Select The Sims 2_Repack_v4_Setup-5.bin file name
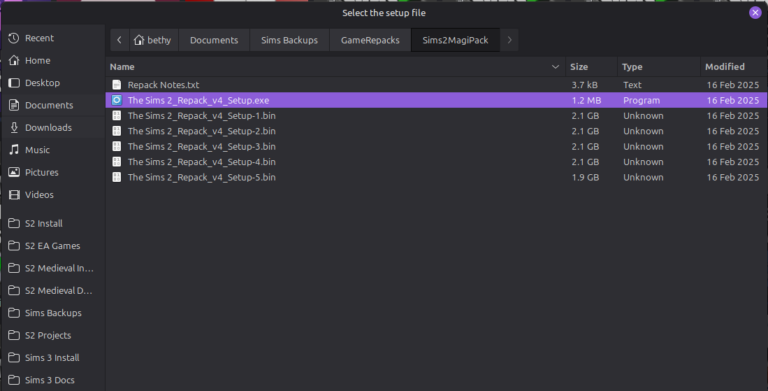Viewport: 768px width, 391px height. (202, 177)
